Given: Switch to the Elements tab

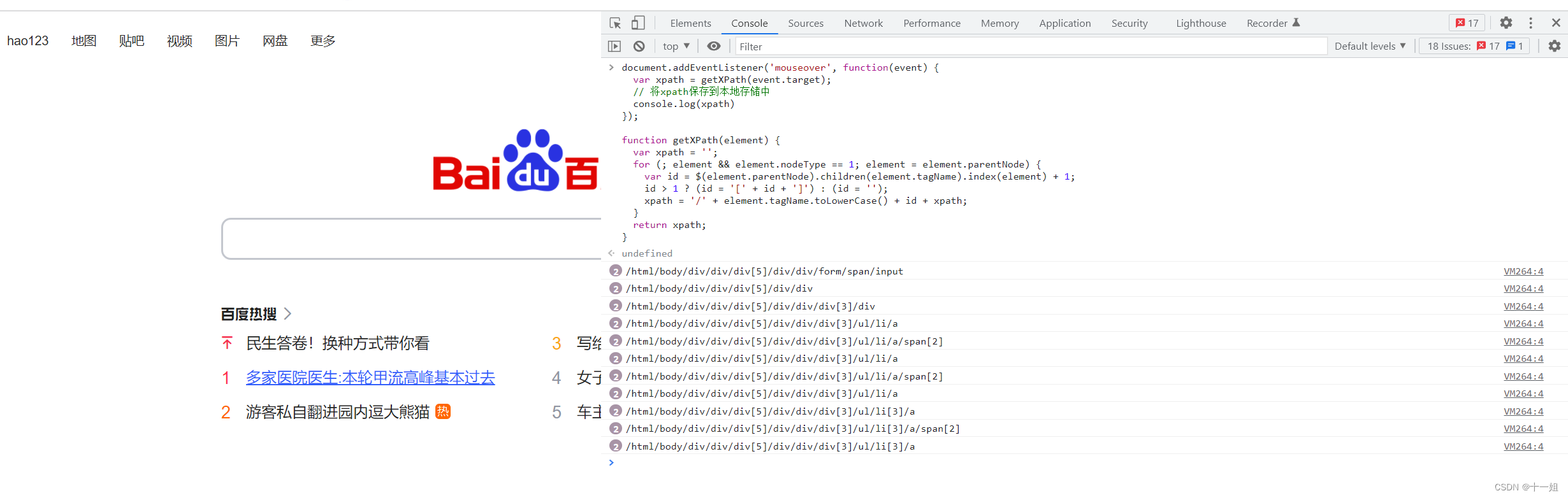Looking at the screenshot, I should pos(690,23).
